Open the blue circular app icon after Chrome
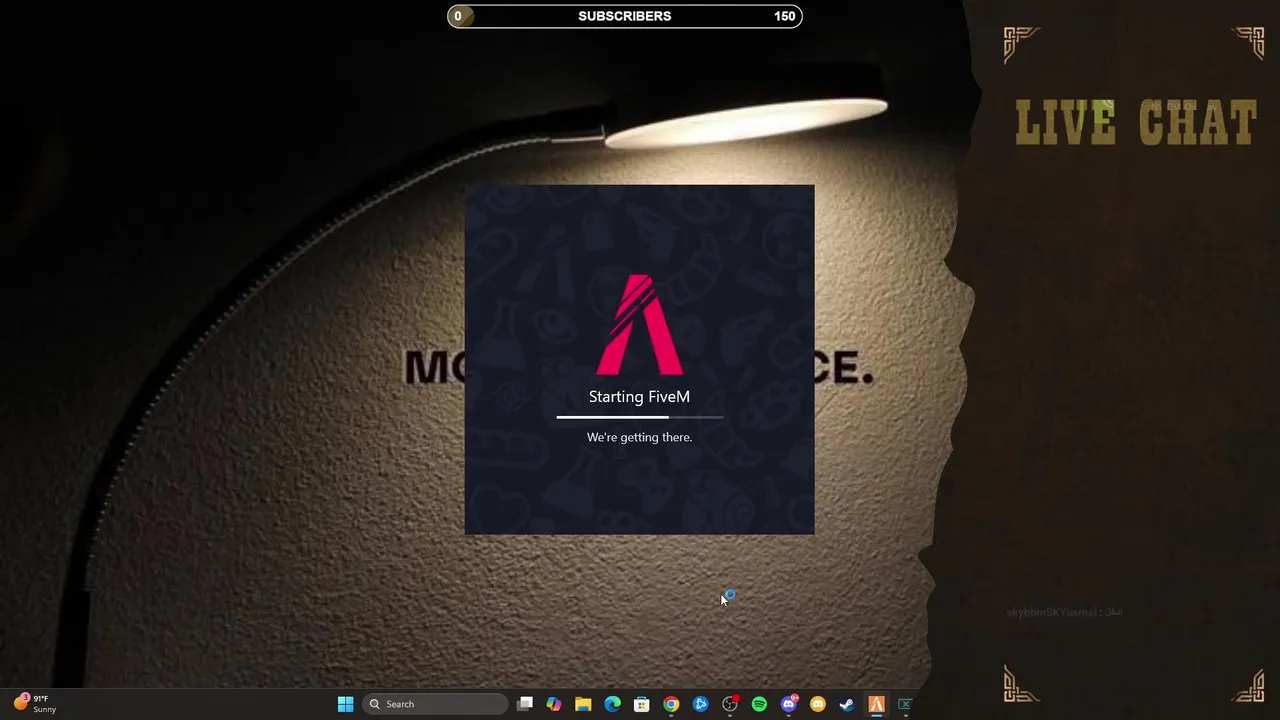This screenshot has height=720, width=1280. (x=701, y=704)
